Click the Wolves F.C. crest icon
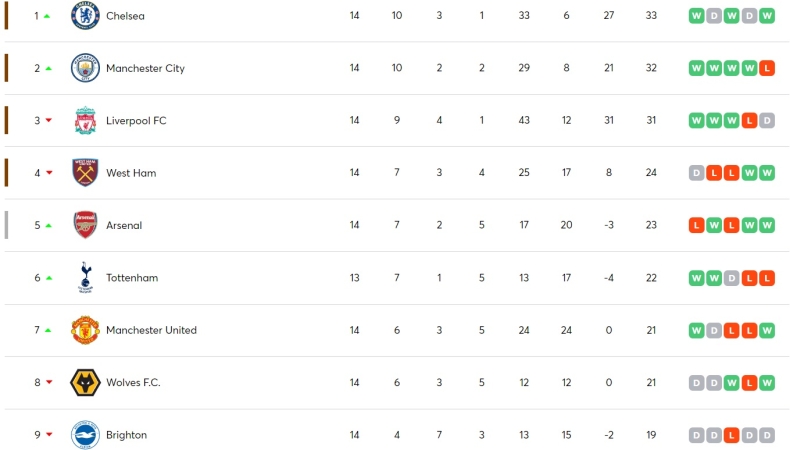The width and height of the screenshot is (790, 450). [x=85, y=382]
